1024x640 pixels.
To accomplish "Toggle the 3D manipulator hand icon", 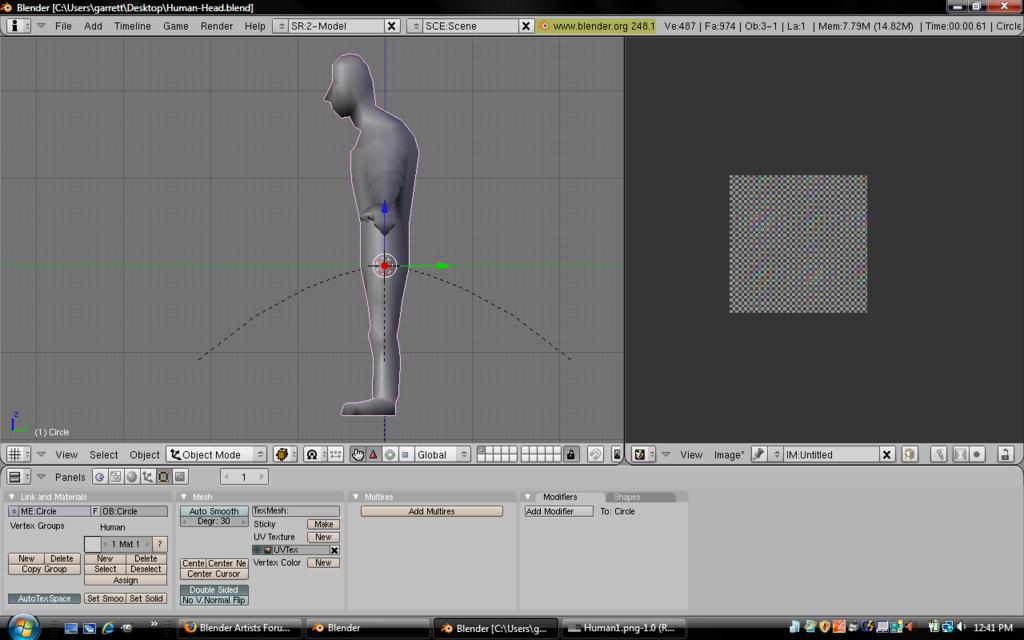I will (x=357, y=455).
